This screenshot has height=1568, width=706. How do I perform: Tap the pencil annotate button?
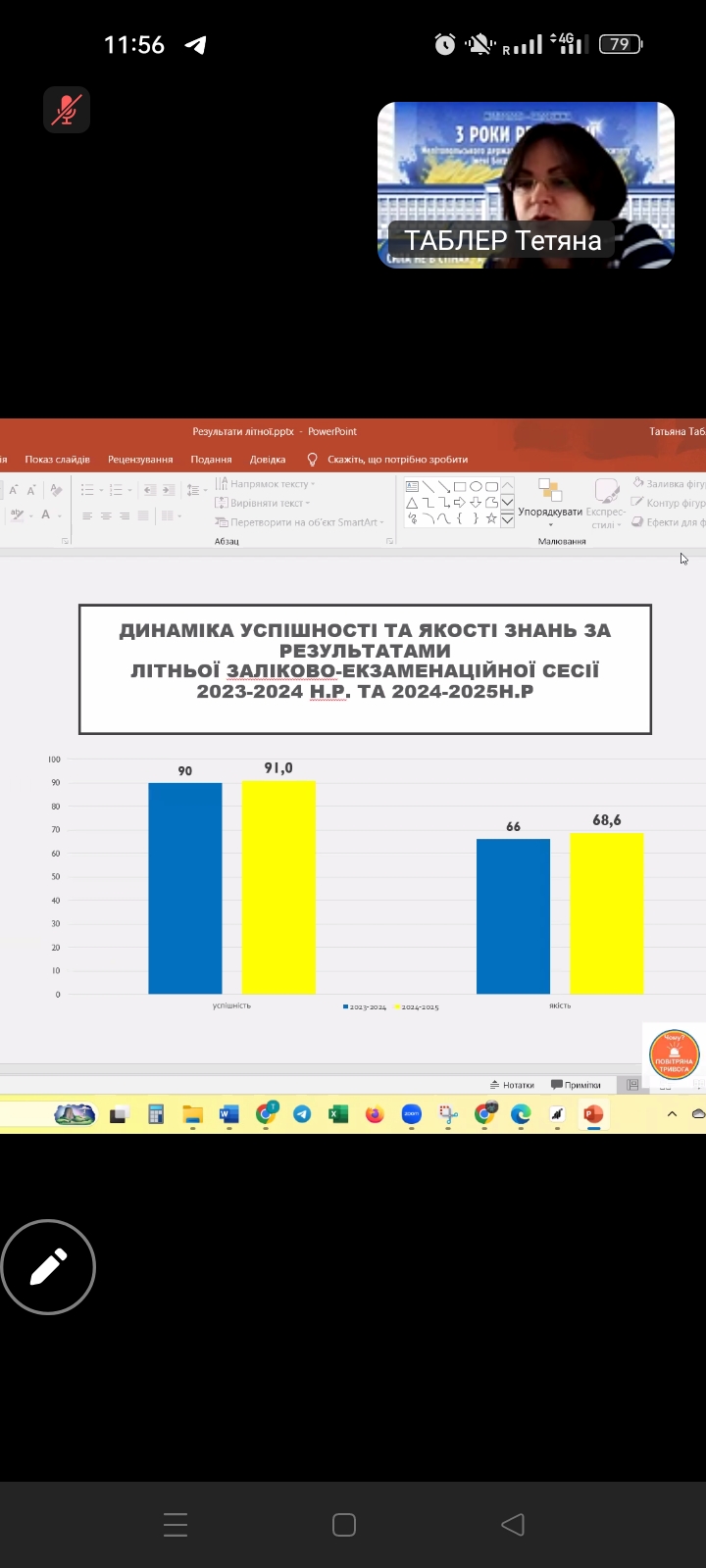coord(48,1267)
